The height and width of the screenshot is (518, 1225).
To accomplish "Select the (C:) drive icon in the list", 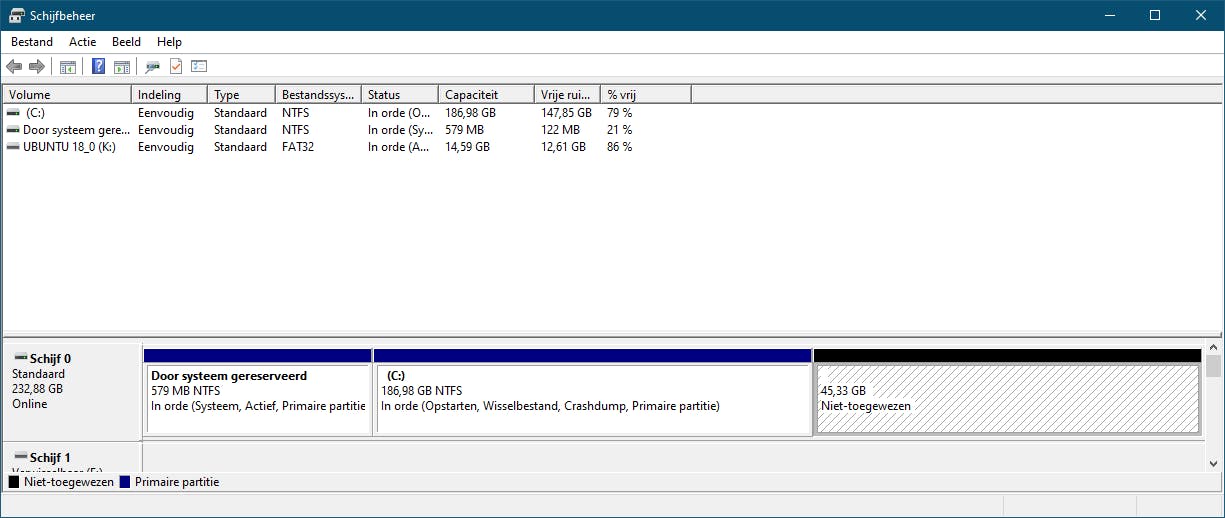I will point(13,113).
